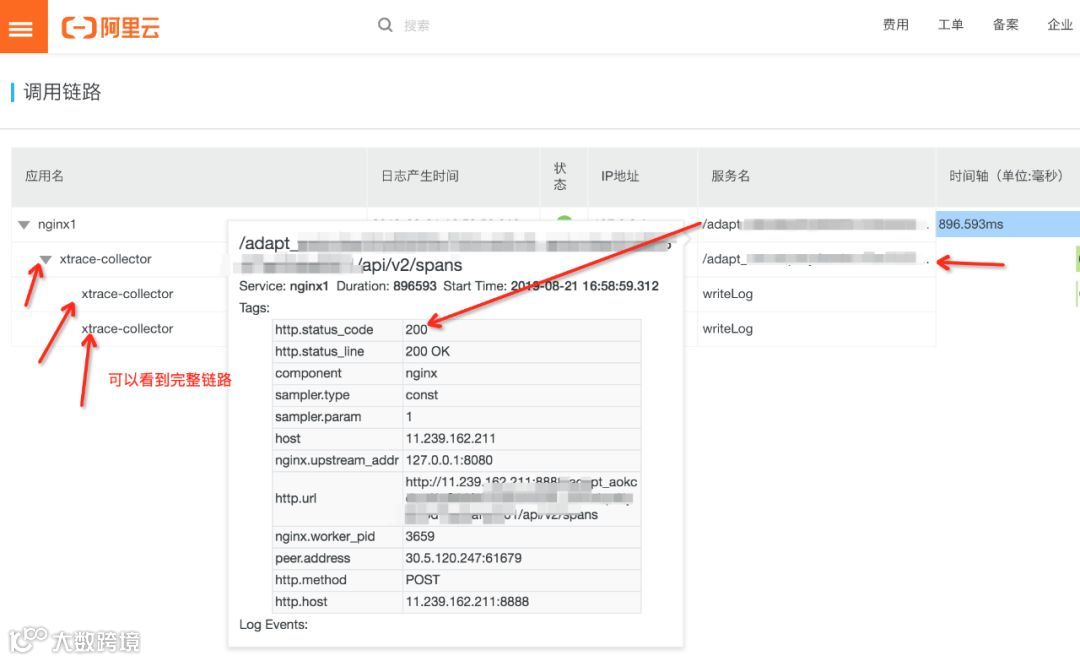Click the http.status_code tag name
The height and width of the screenshot is (661, 1080).
[x=324, y=330]
